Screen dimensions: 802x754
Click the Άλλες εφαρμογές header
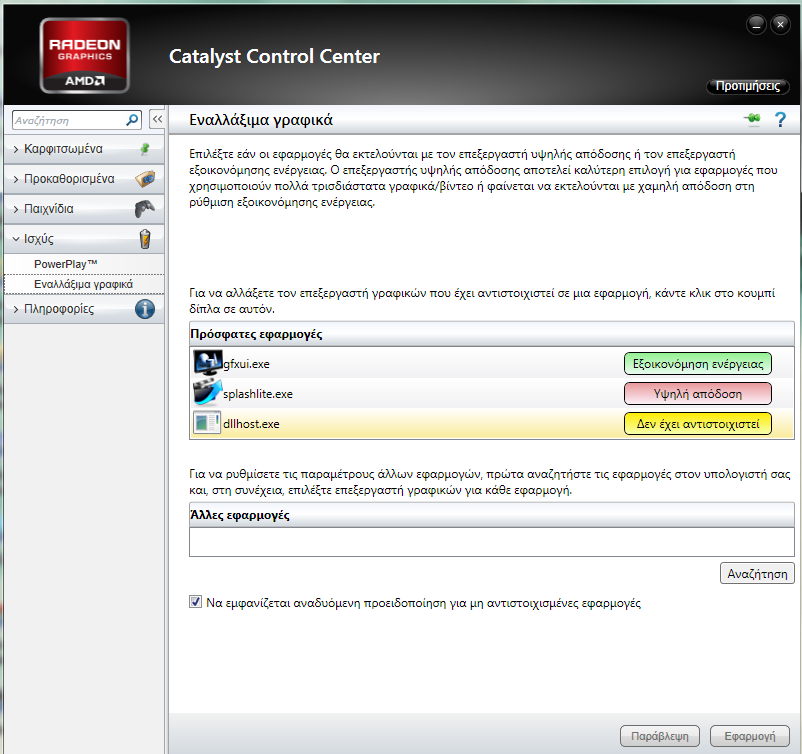(492, 515)
